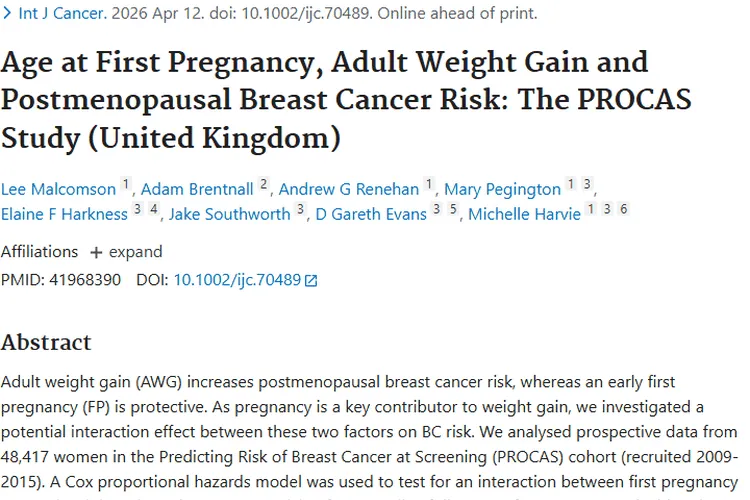Click affiliation superscript 4 after Elaine F Harkness
The height and width of the screenshot is (500, 750).
[153, 210]
